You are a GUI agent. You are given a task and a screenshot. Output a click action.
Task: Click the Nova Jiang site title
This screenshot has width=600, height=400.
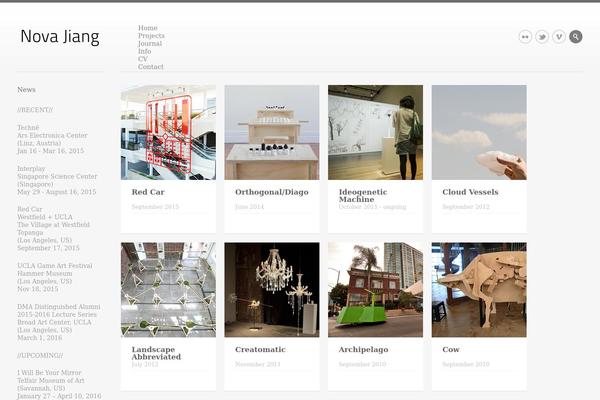click(60, 37)
